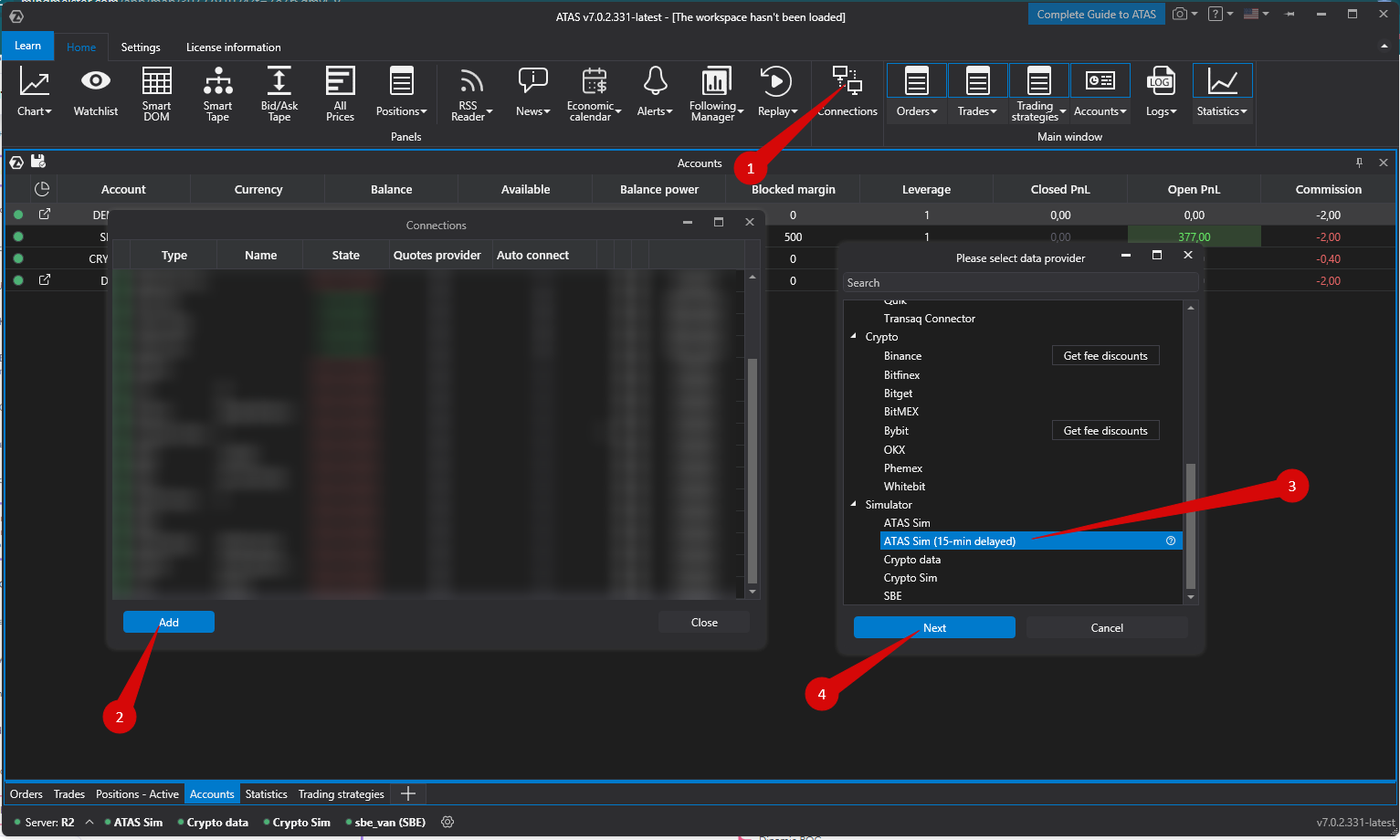Screen dimensions: 1400x840
Task: Switch to Positions - Active tab
Action: click(x=137, y=794)
